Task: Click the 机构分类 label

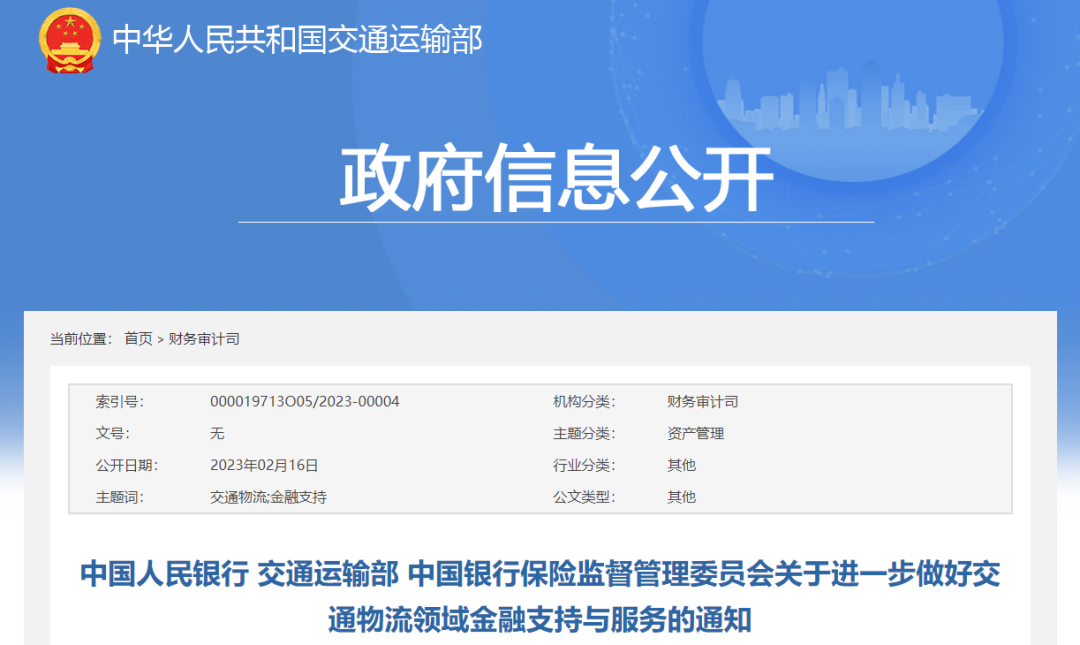Action: (584, 401)
